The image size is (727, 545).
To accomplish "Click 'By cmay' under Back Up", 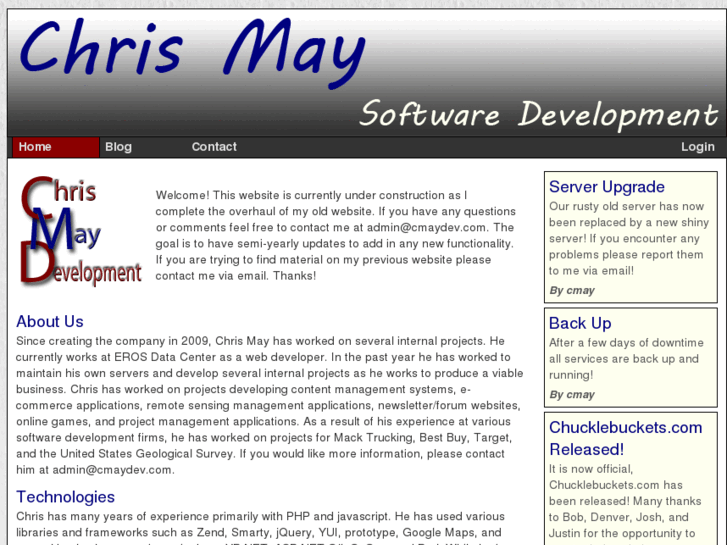I will pos(572,394).
